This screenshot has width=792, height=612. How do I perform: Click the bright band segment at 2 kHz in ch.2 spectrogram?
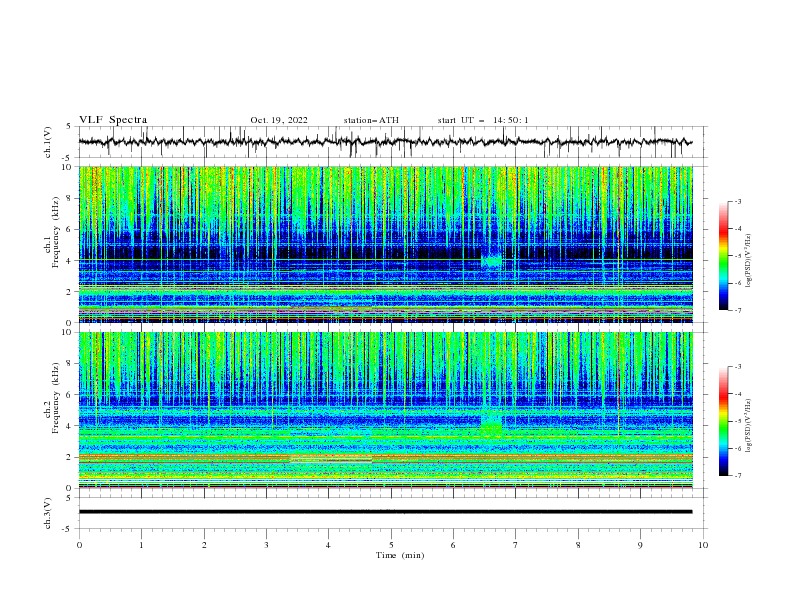(x=331, y=458)
